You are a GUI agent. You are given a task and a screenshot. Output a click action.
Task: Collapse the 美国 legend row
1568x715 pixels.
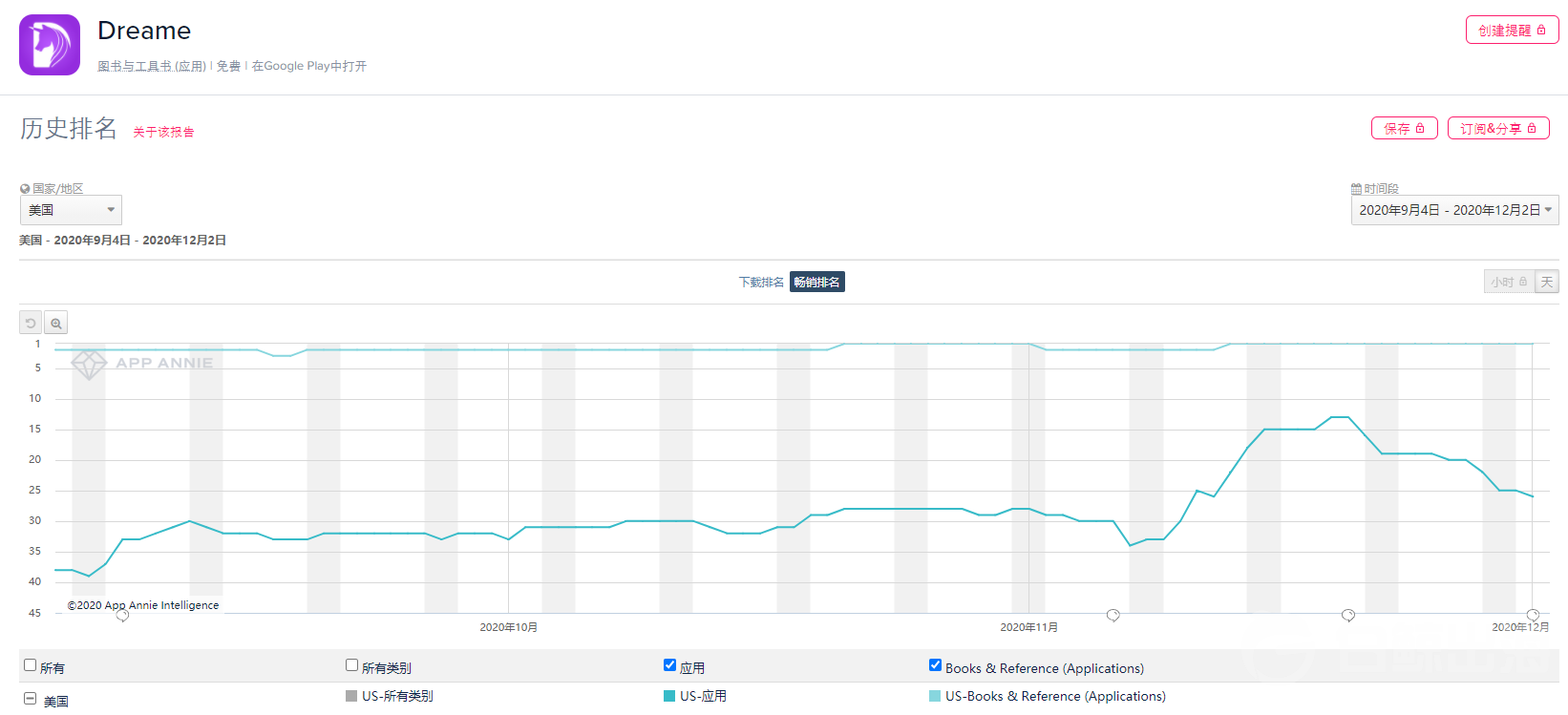30,699
